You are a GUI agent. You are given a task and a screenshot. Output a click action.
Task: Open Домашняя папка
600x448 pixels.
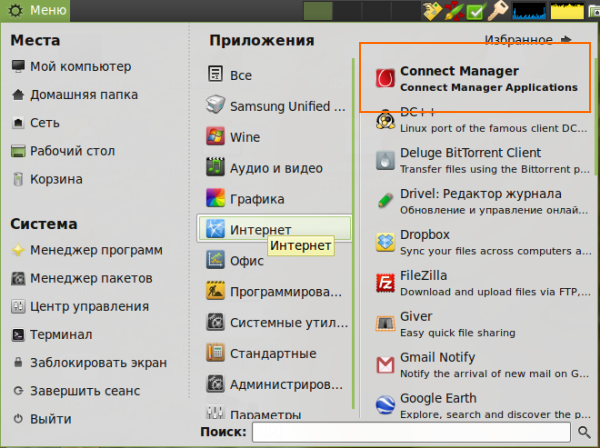82,95
